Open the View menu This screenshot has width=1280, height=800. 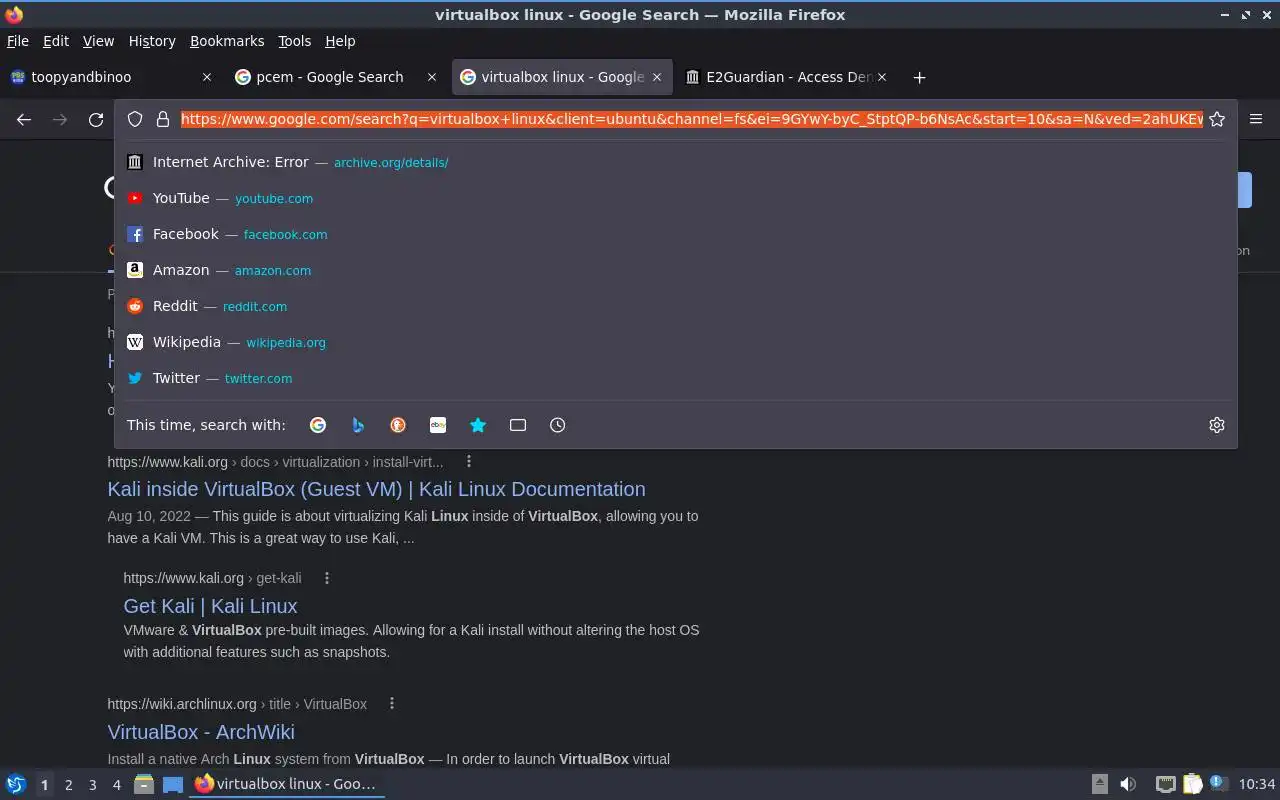pos(98,41)
